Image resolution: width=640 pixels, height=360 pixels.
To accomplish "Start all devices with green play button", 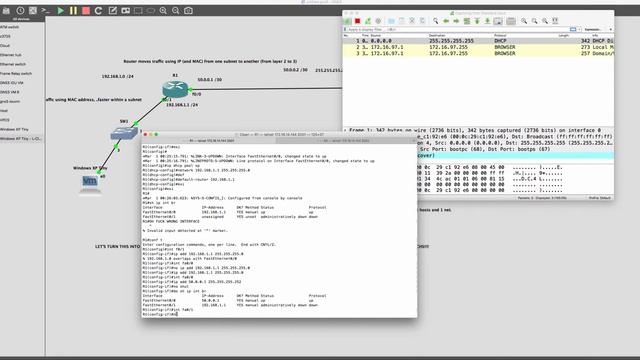I will [x=60, y=11].
